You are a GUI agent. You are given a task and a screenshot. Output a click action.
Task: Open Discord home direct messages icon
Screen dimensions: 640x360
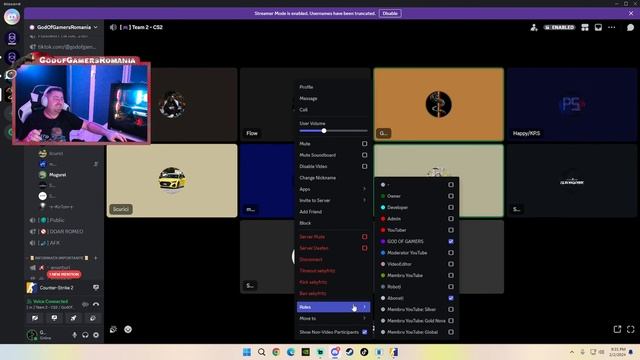coord(12,17)
